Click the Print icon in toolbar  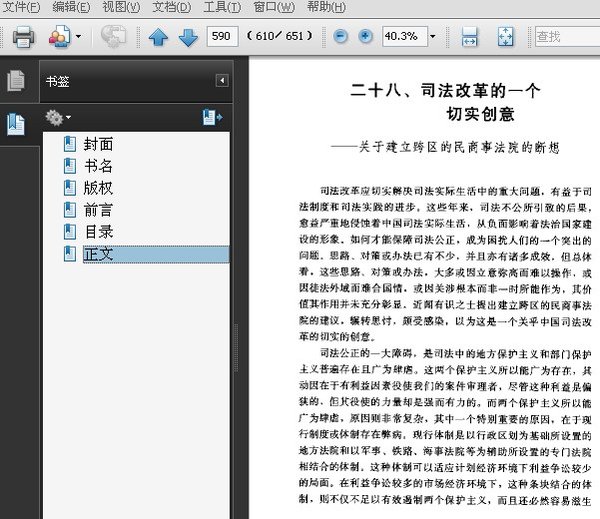pyautogui.click(x=23, y=36)
